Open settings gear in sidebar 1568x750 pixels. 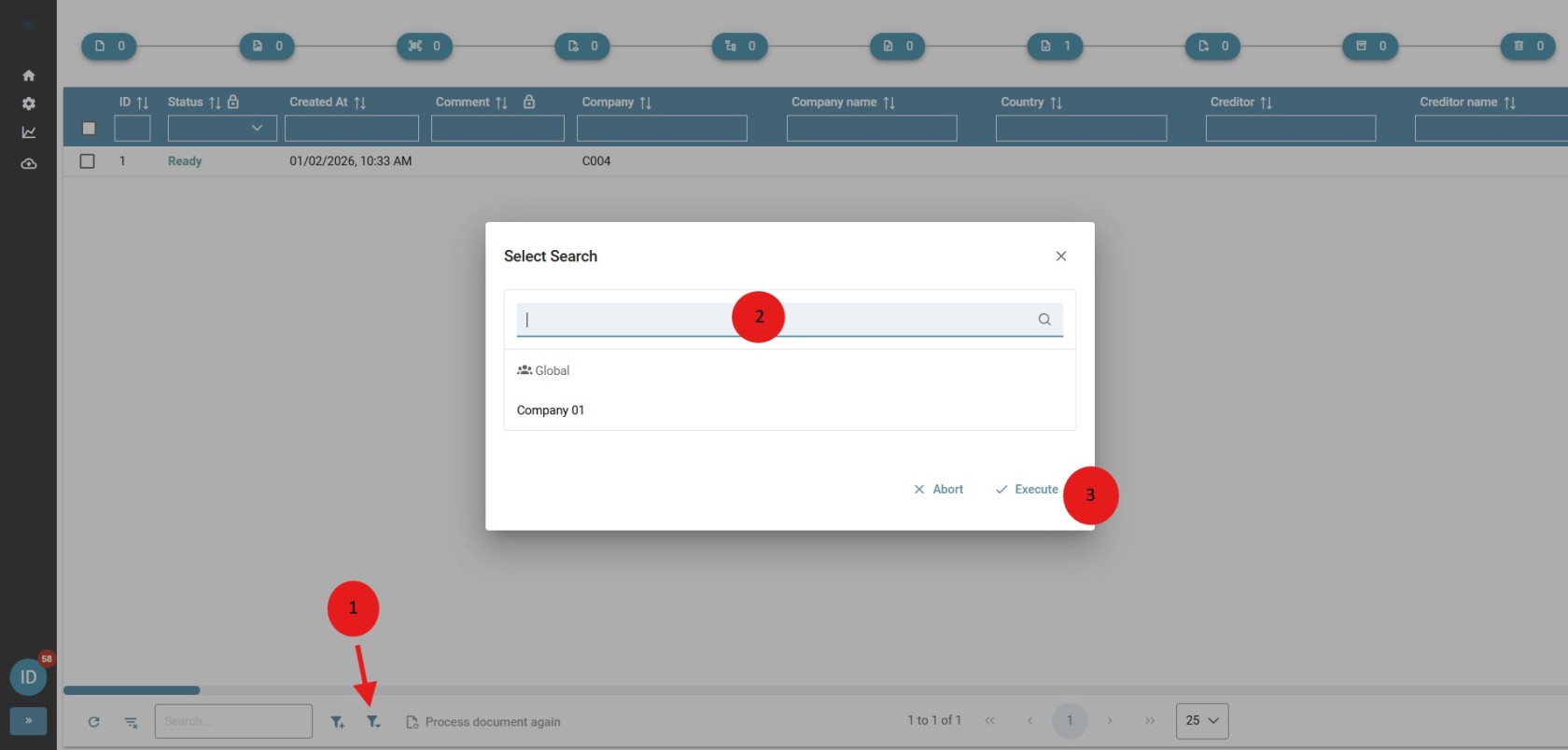[x=29, y=104]
